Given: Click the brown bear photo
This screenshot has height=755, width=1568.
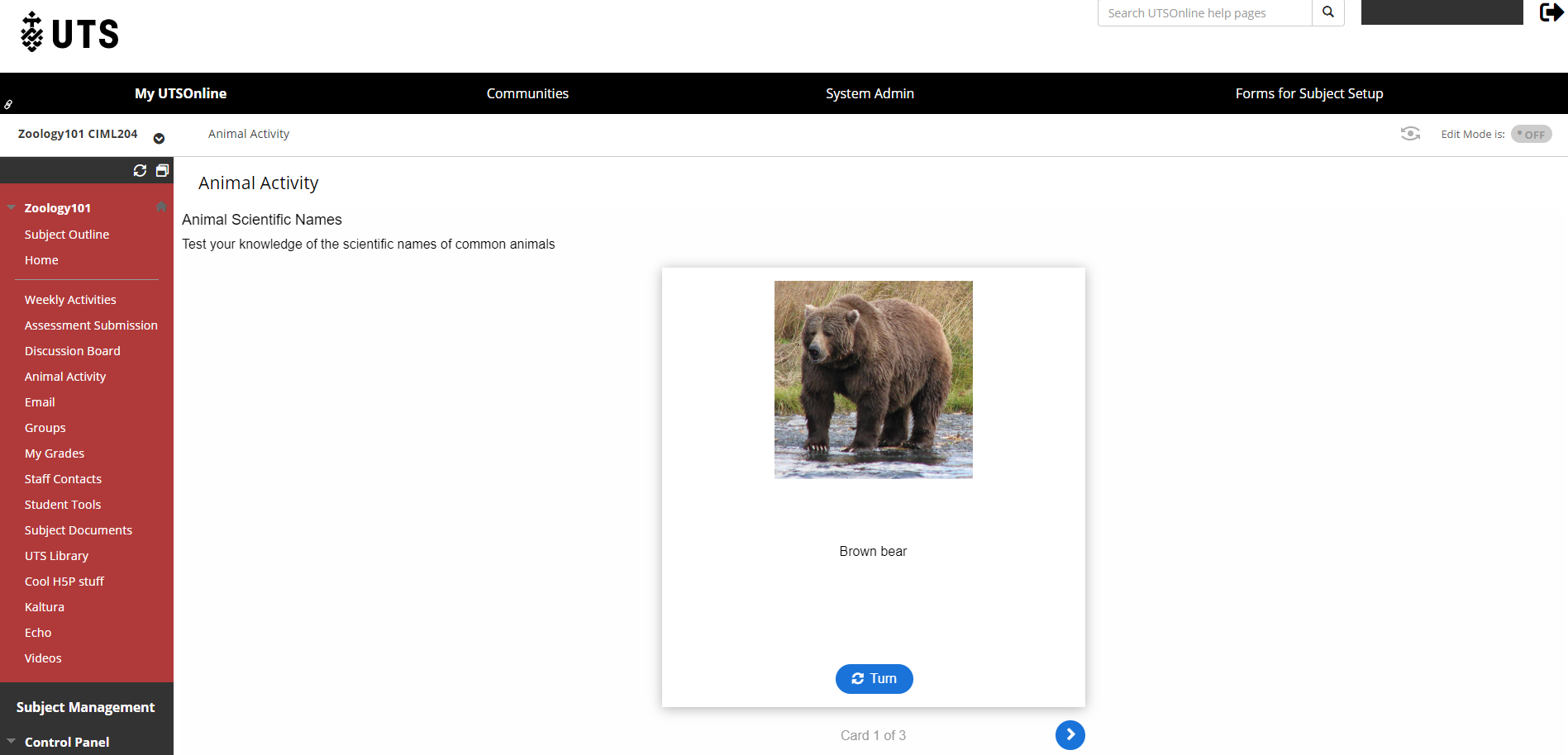Looking at the screenshot, I should click(874, 380).
